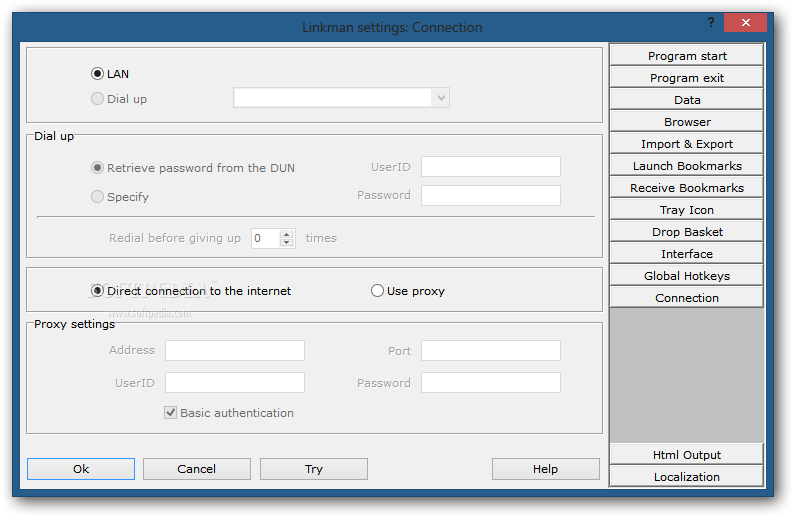Click the Dial up Password field

pos(491,195)
